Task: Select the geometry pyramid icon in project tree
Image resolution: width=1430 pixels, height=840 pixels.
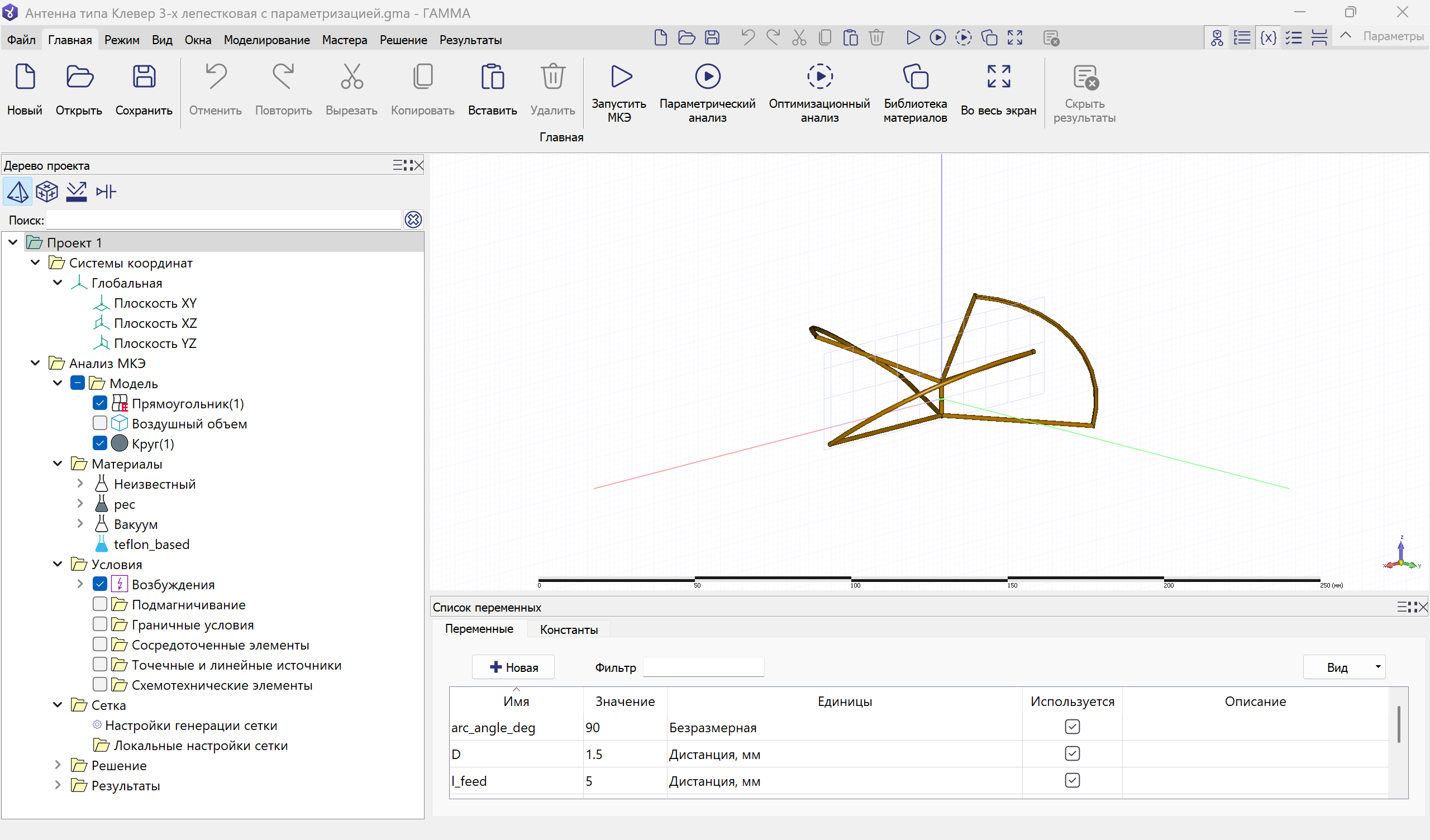Action: [17, 192]
